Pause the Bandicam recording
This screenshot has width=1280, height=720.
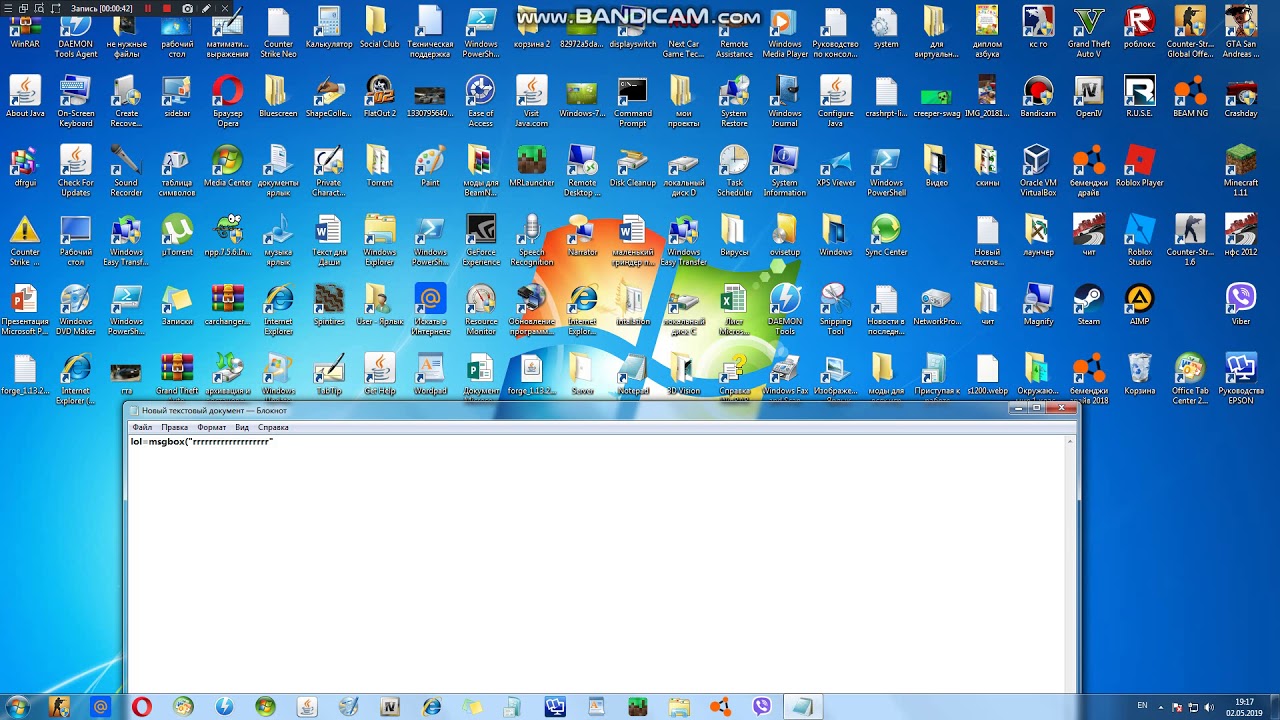tap(148, 8)
